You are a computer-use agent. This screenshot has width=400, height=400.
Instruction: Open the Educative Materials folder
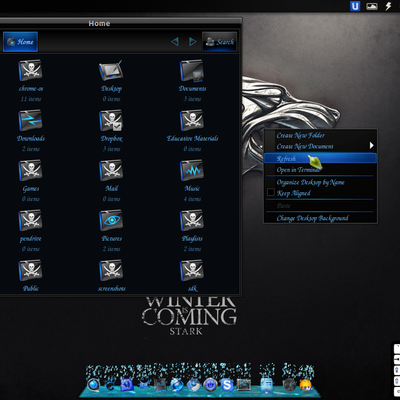coord(192,120)
